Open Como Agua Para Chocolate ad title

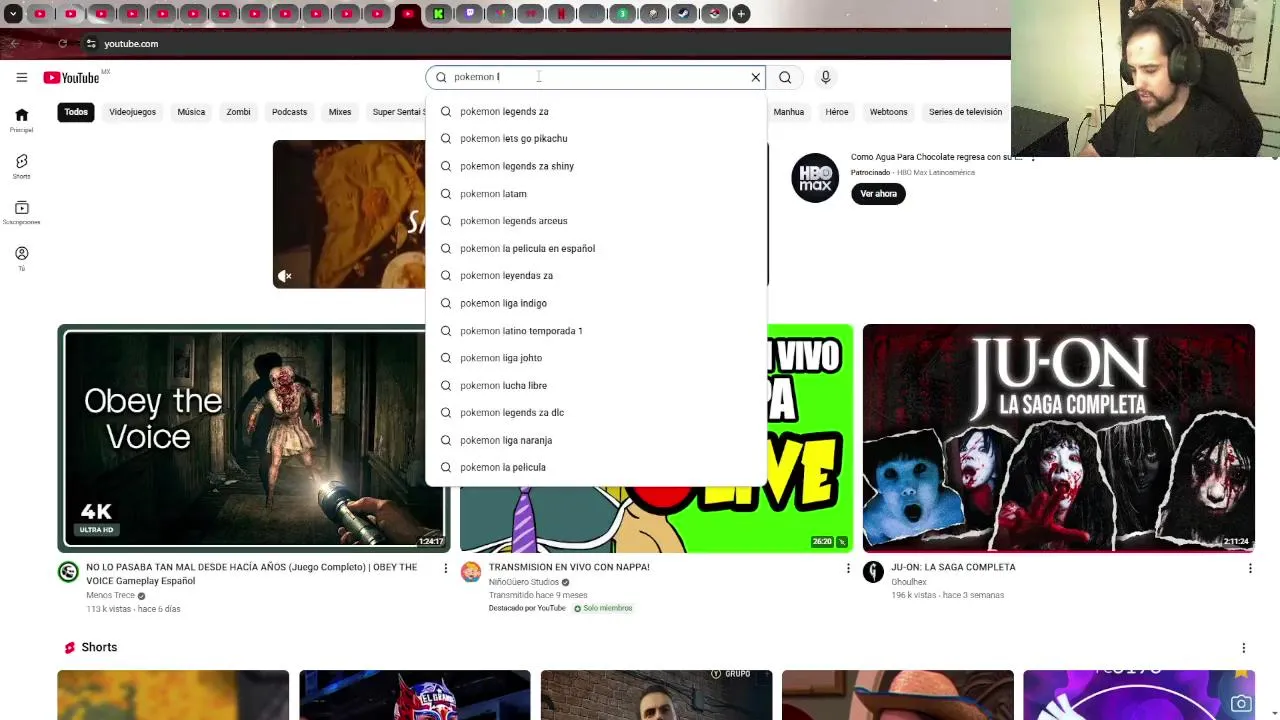(x=936, y=157)
